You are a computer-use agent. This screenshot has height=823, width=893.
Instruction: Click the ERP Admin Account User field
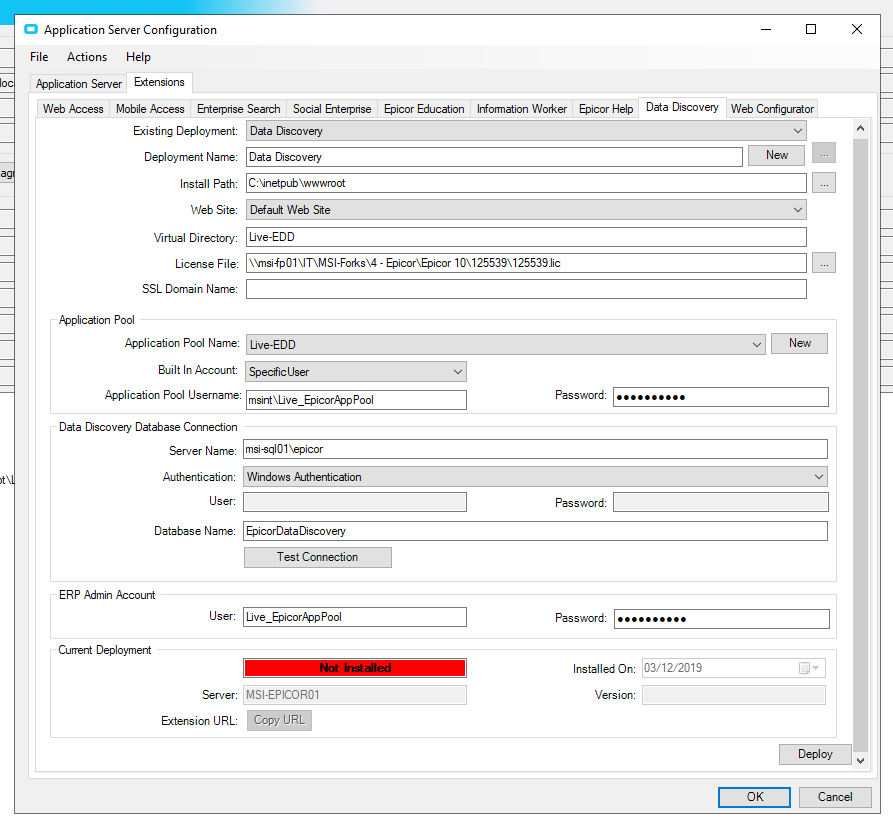355,617
